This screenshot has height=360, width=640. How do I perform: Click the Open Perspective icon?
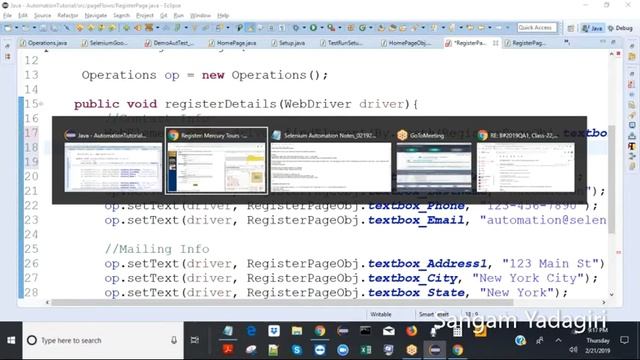point(571,28)
